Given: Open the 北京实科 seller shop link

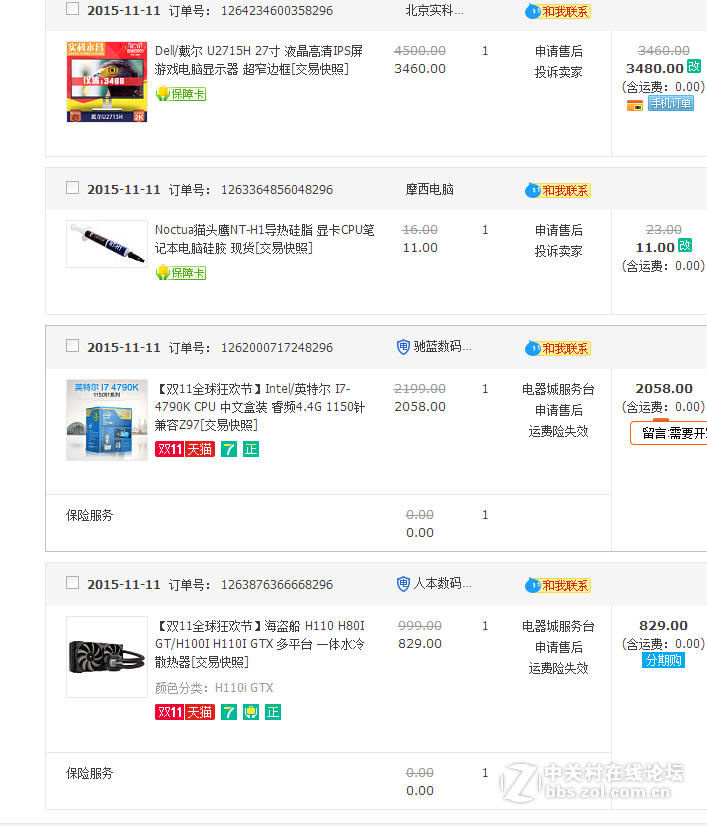Looking at the screenshot, I should point(435,11).
